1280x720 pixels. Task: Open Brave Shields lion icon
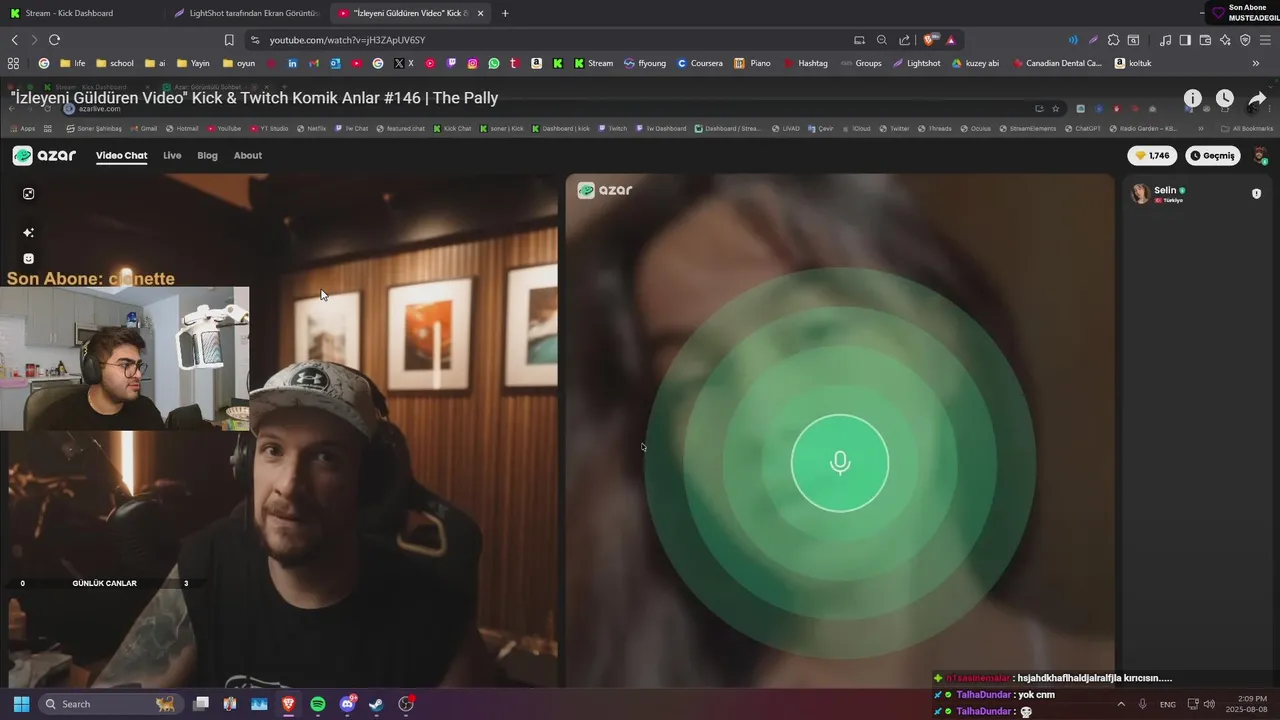[x=929, y=40]
